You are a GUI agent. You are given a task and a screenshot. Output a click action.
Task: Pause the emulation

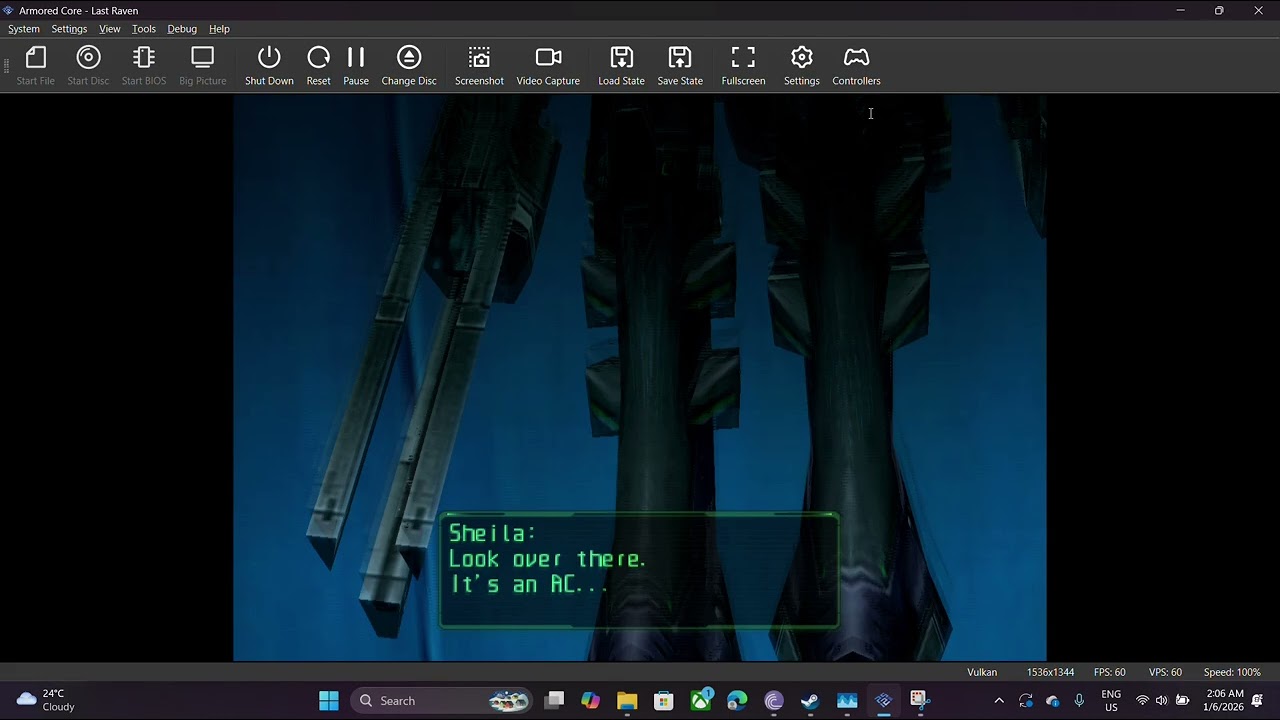coord(356,66)
